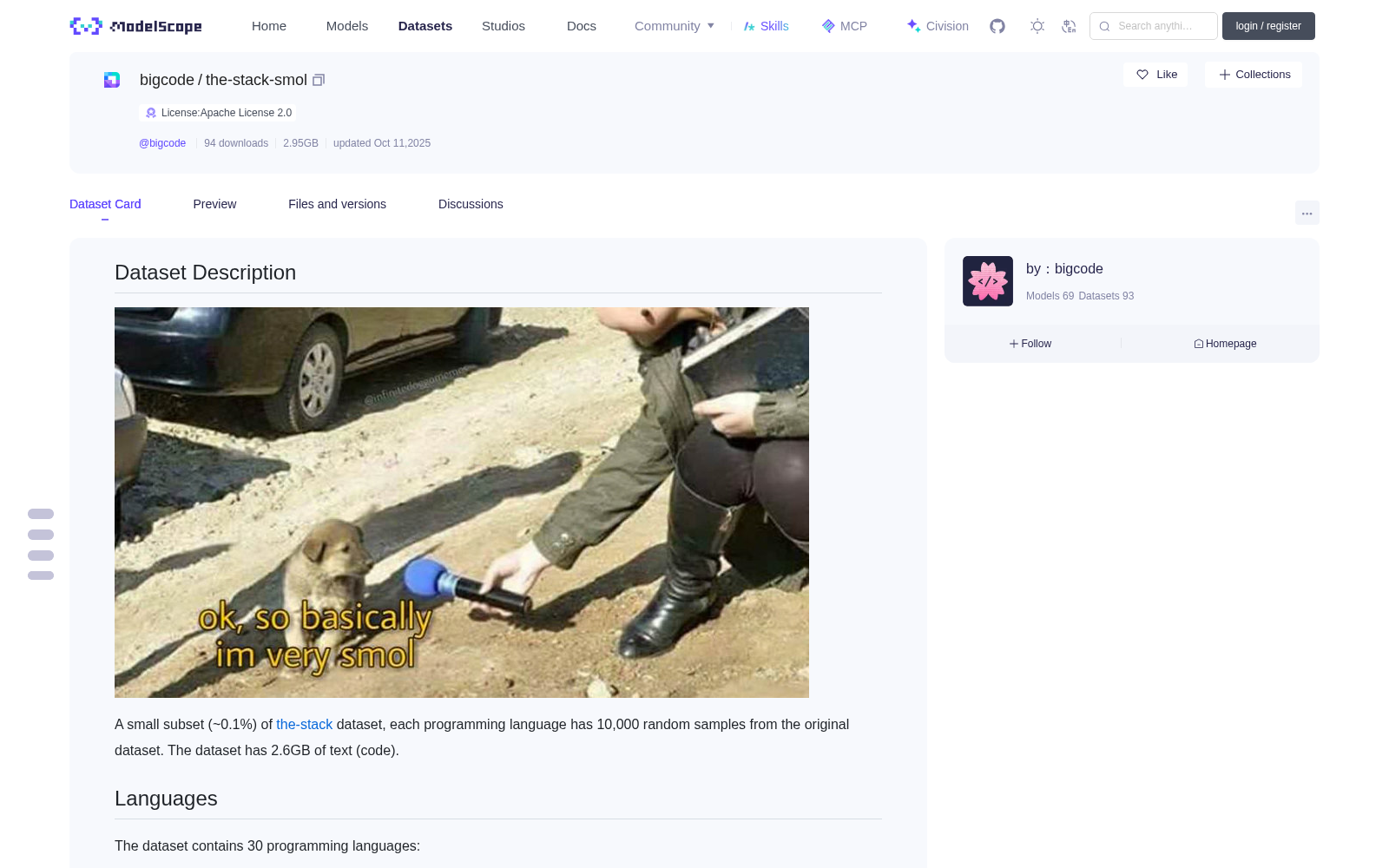Image resolution: width=1389 pixels, height=868 pixels.
Task: Follow the the-stack hyperlink
Action: point(304,724)
